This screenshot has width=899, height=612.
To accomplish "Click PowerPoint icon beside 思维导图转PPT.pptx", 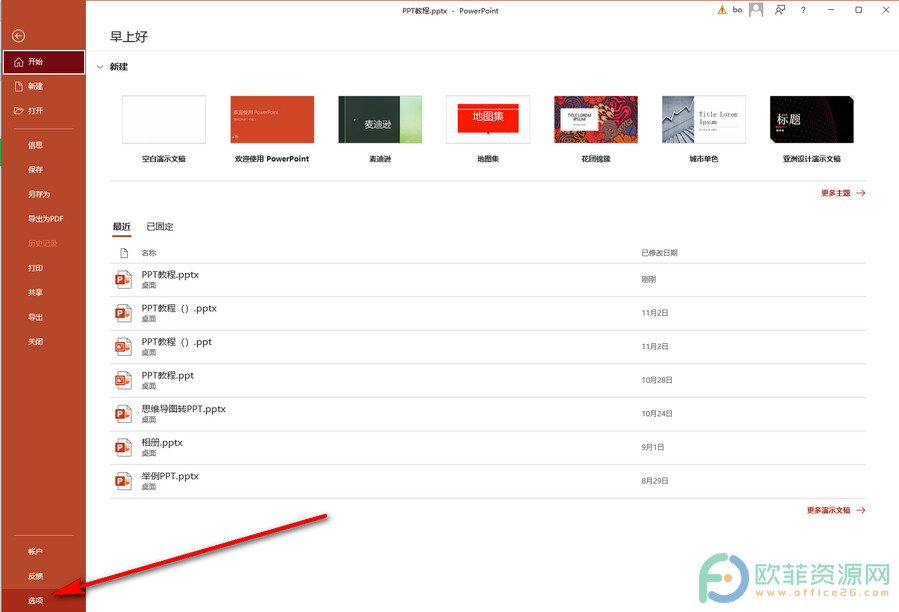I will (123, 414).
